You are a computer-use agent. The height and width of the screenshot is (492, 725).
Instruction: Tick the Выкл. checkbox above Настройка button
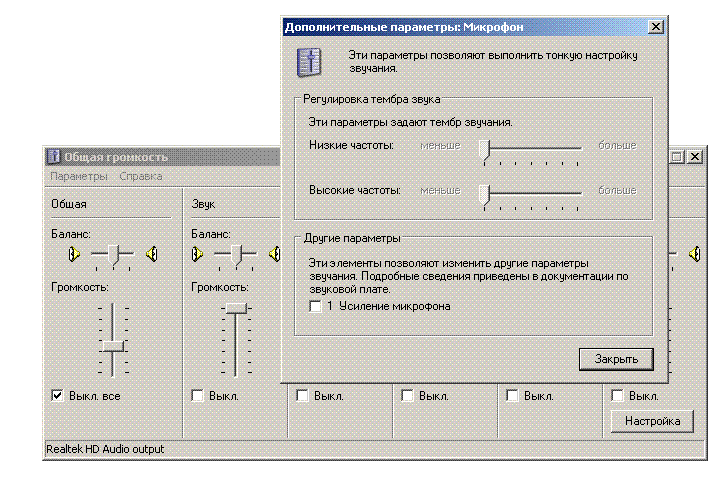(x=618, y=396)
